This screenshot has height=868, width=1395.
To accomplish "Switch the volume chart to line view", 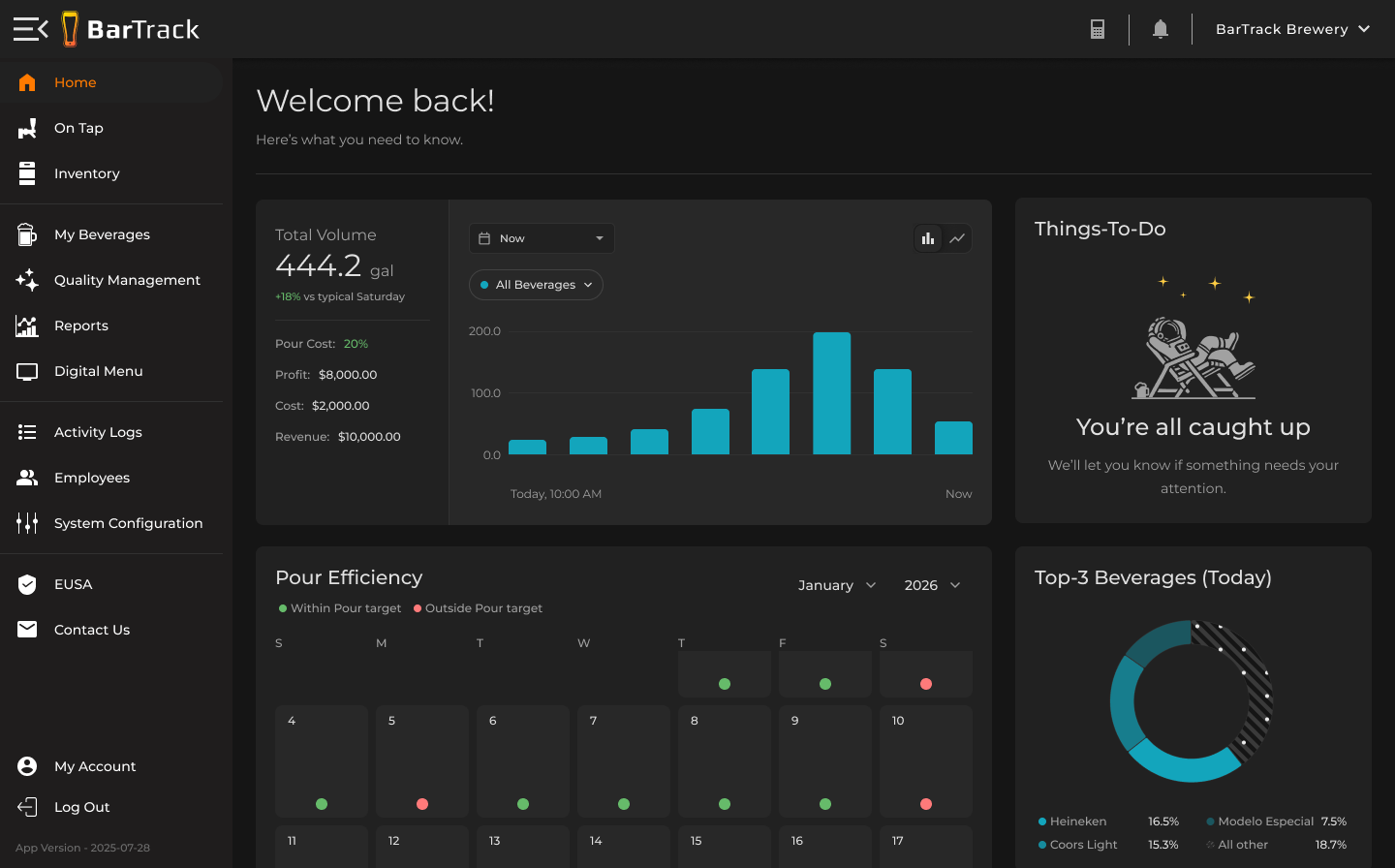I will point(957,238).
